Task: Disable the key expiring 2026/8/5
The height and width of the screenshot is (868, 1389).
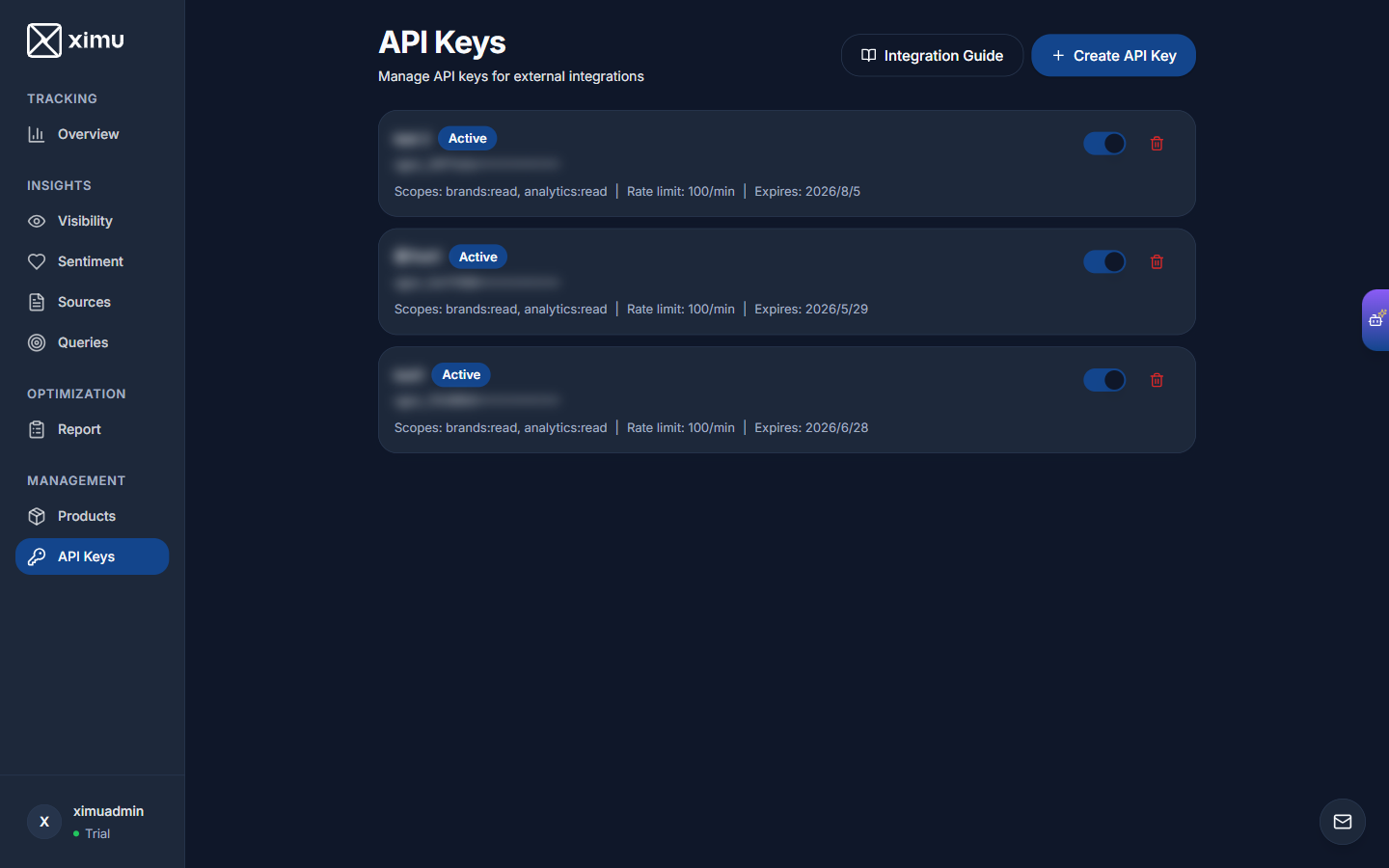Action: point(1104,144)
